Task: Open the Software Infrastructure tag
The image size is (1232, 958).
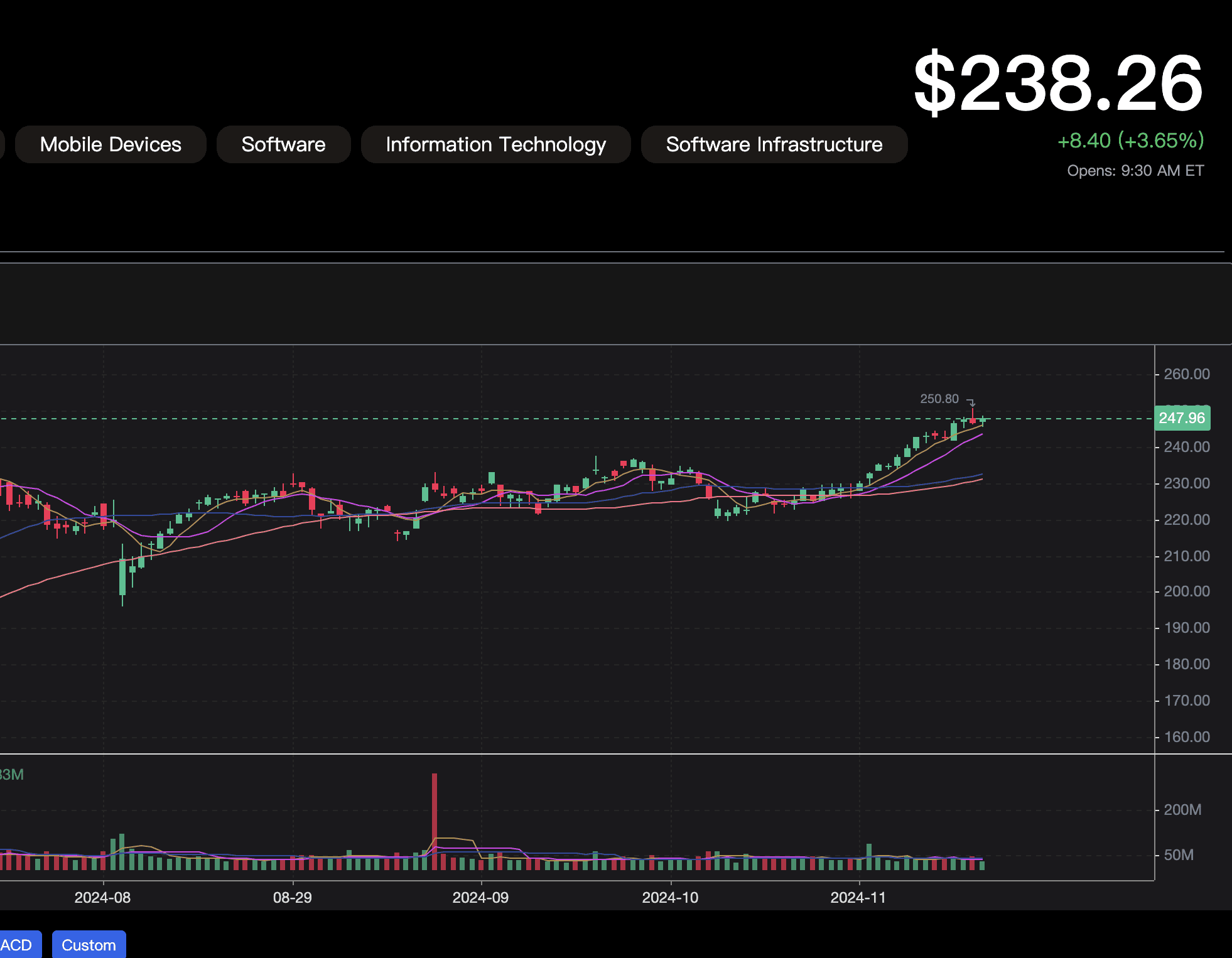Action: 774,144
